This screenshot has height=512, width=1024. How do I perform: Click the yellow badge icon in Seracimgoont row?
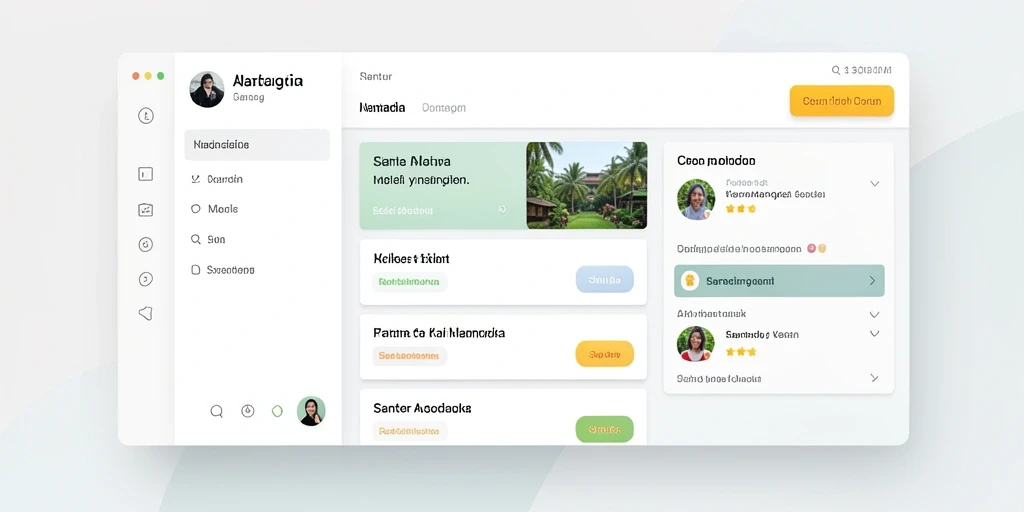[x=690, y=281]
